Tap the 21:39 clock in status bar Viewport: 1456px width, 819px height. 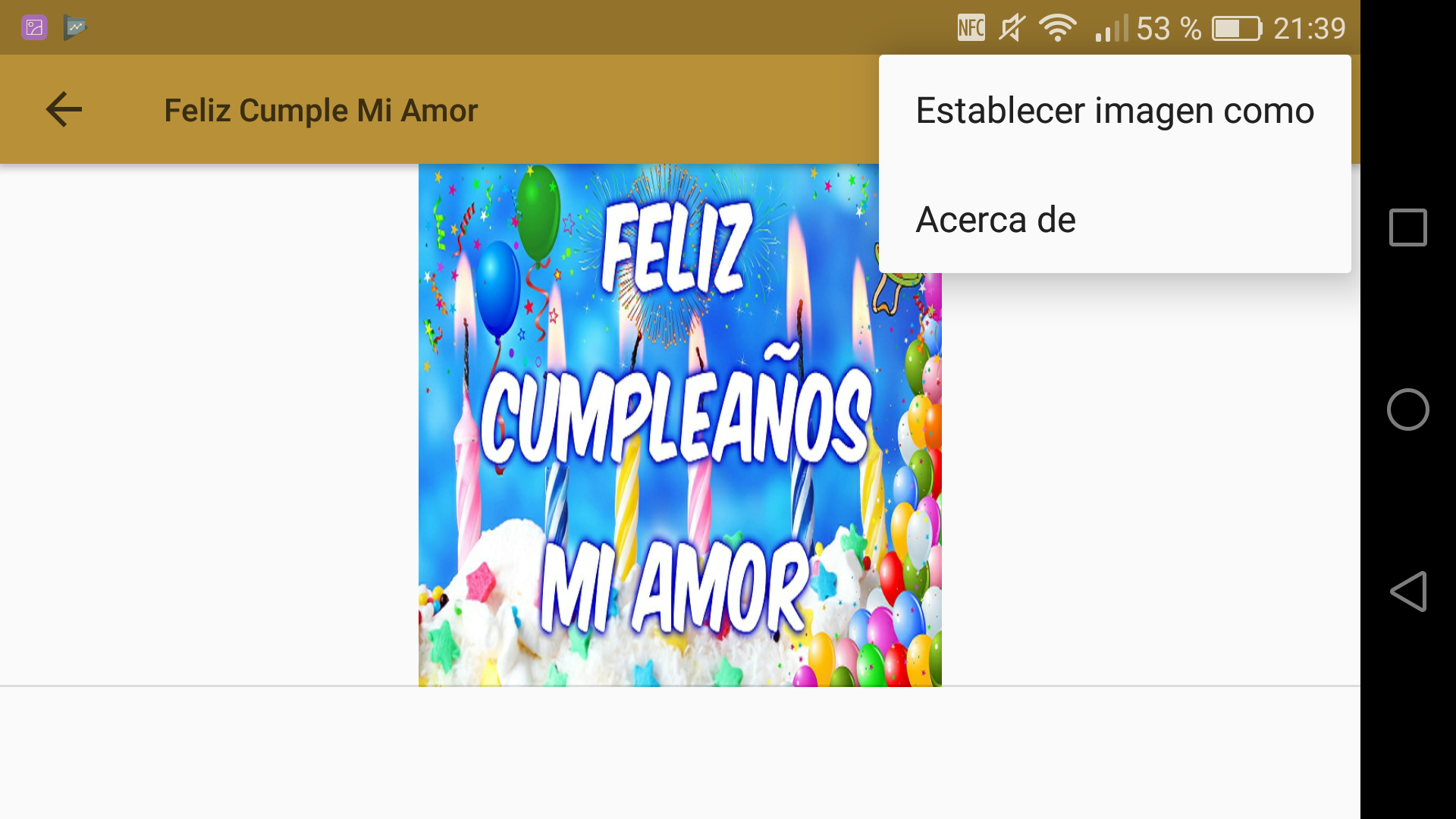1309,29
